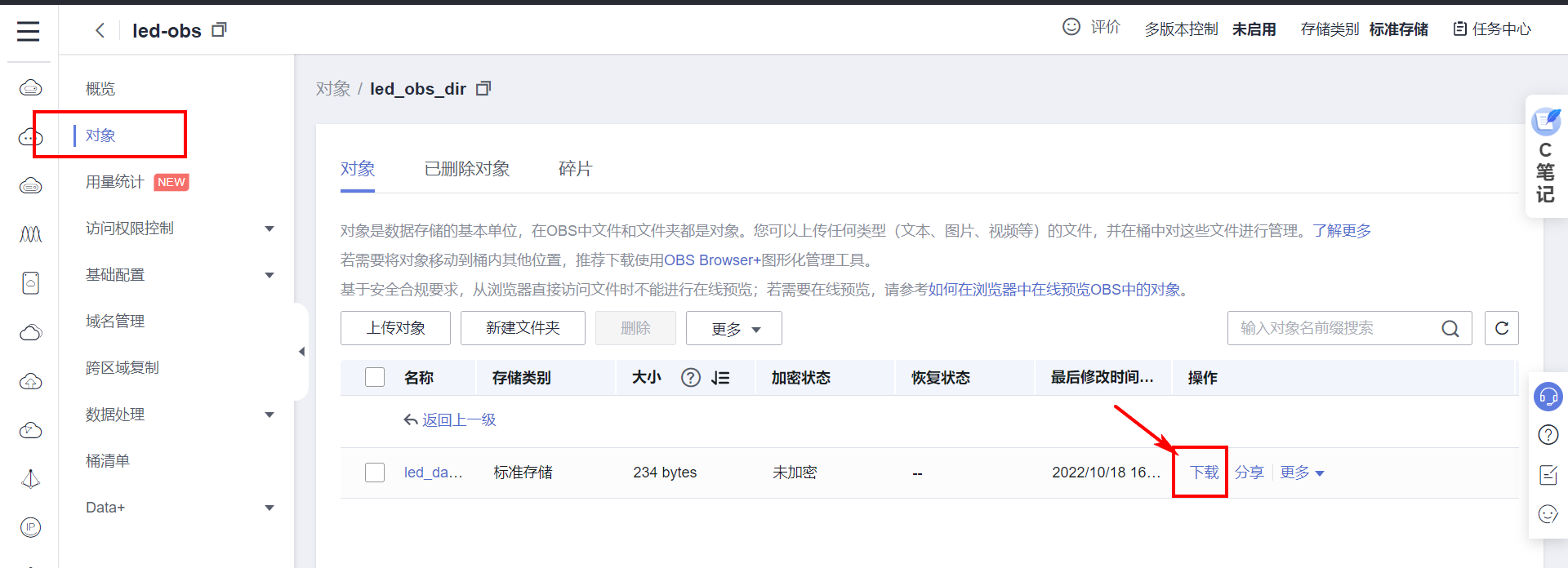Open the 更多 dropdown button in toolbar
1568x568 pixels.
[734, 328]
